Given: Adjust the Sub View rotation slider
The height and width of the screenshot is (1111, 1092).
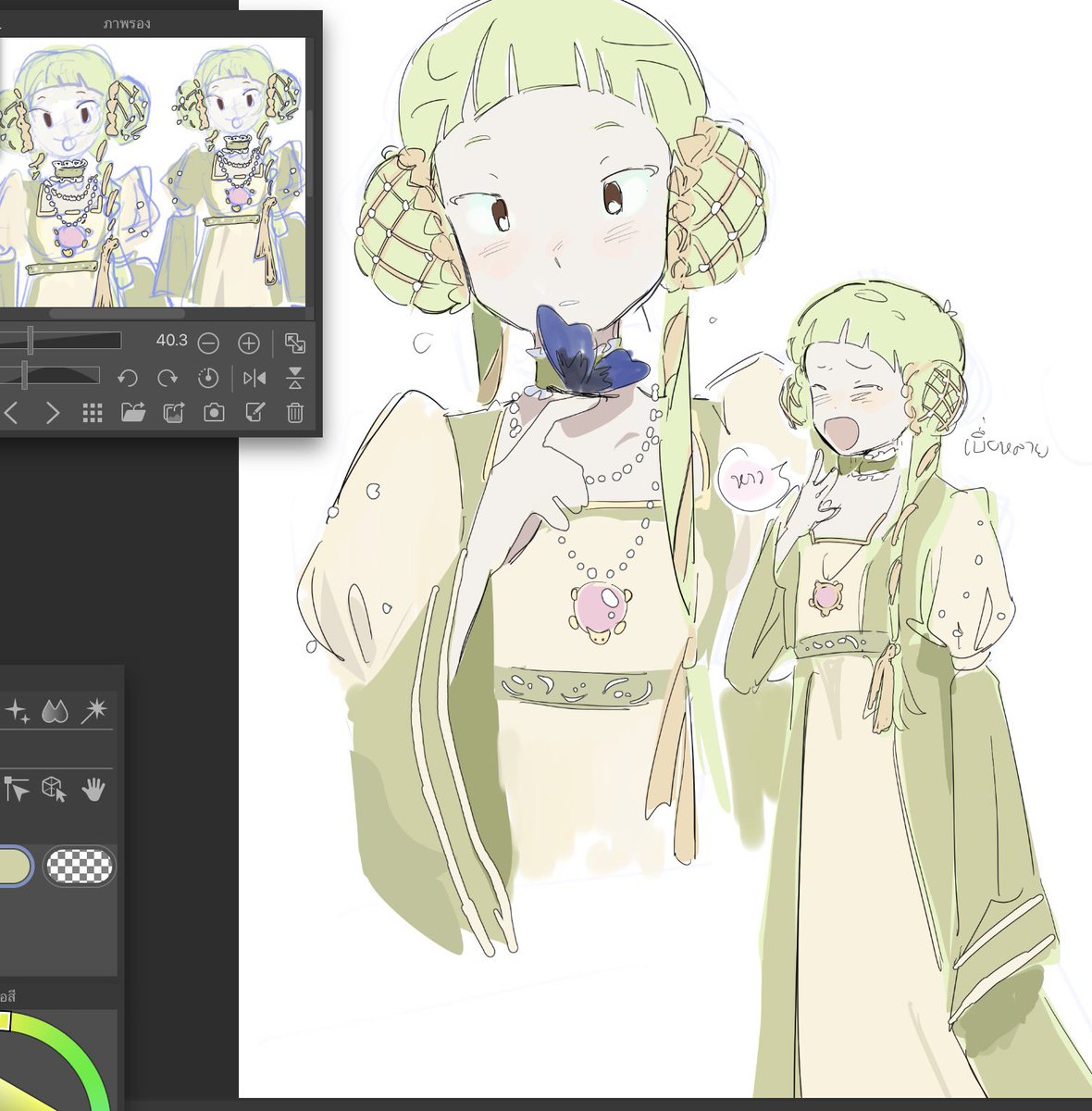Looking at the screenshot, I should tap(50, 375).
